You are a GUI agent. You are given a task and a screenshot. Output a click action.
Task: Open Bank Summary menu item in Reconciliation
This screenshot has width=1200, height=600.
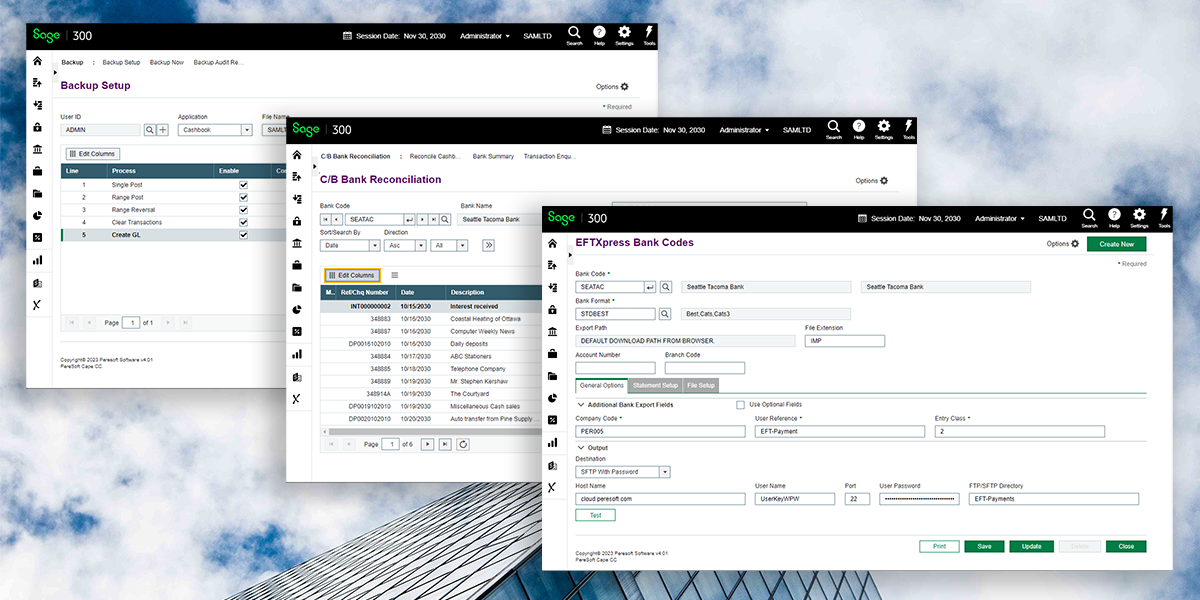click(493, 156)
